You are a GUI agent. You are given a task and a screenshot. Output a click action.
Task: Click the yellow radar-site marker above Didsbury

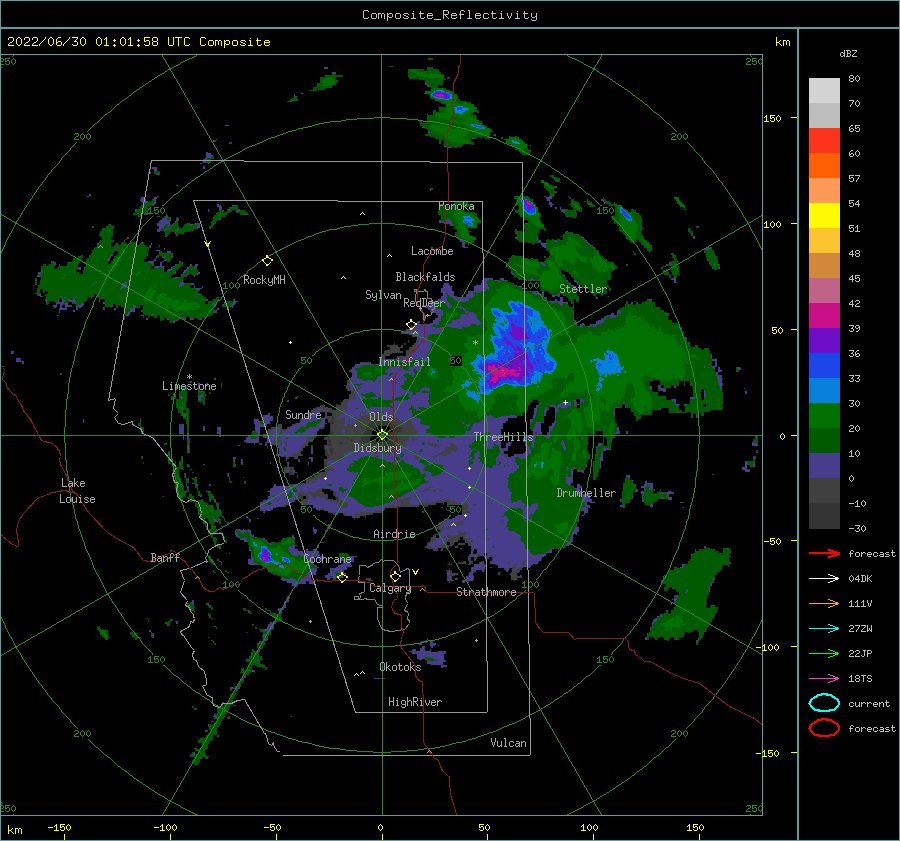click(x=382, y=435)
